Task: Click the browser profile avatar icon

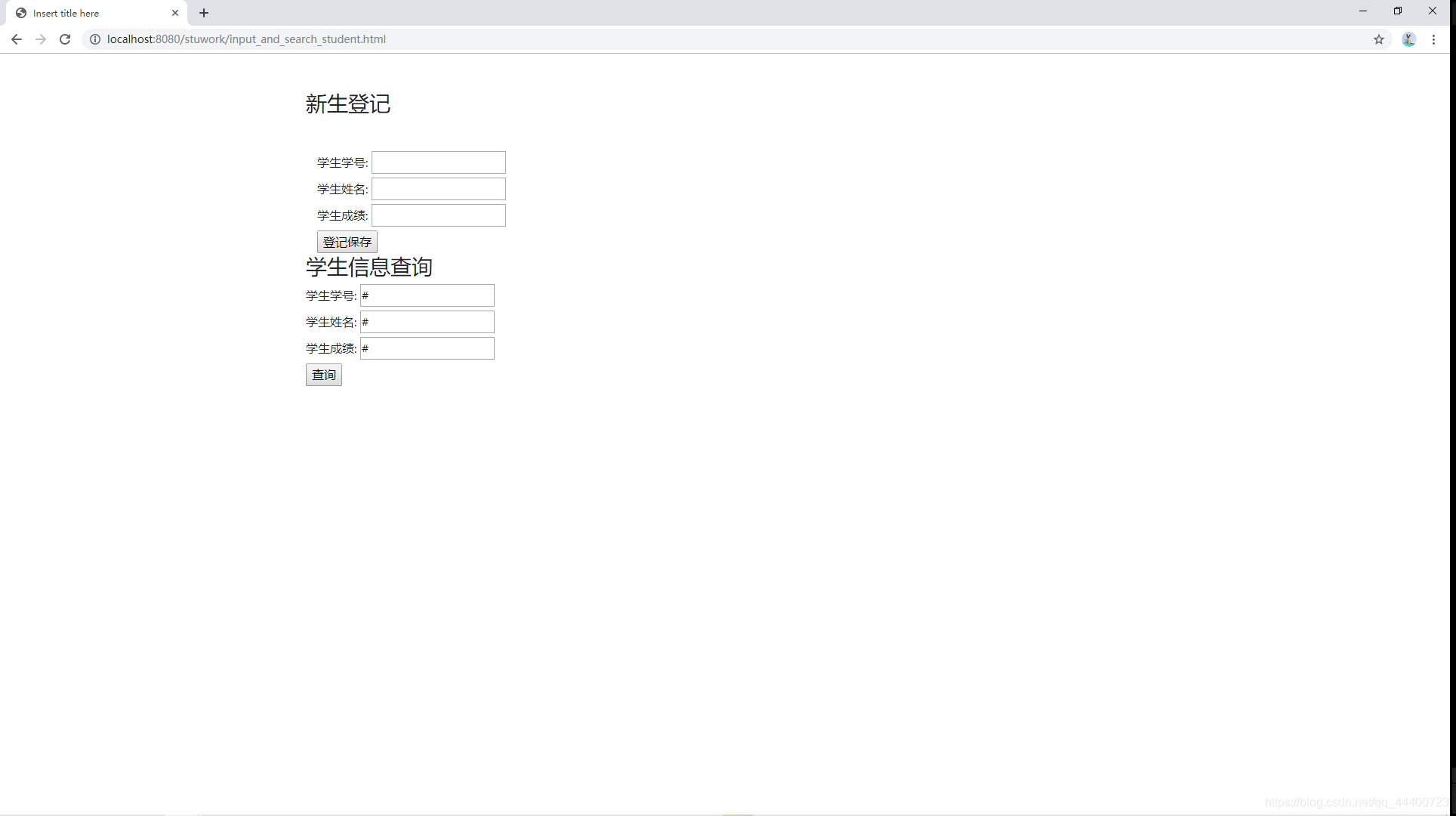Action: (1410, 39)
